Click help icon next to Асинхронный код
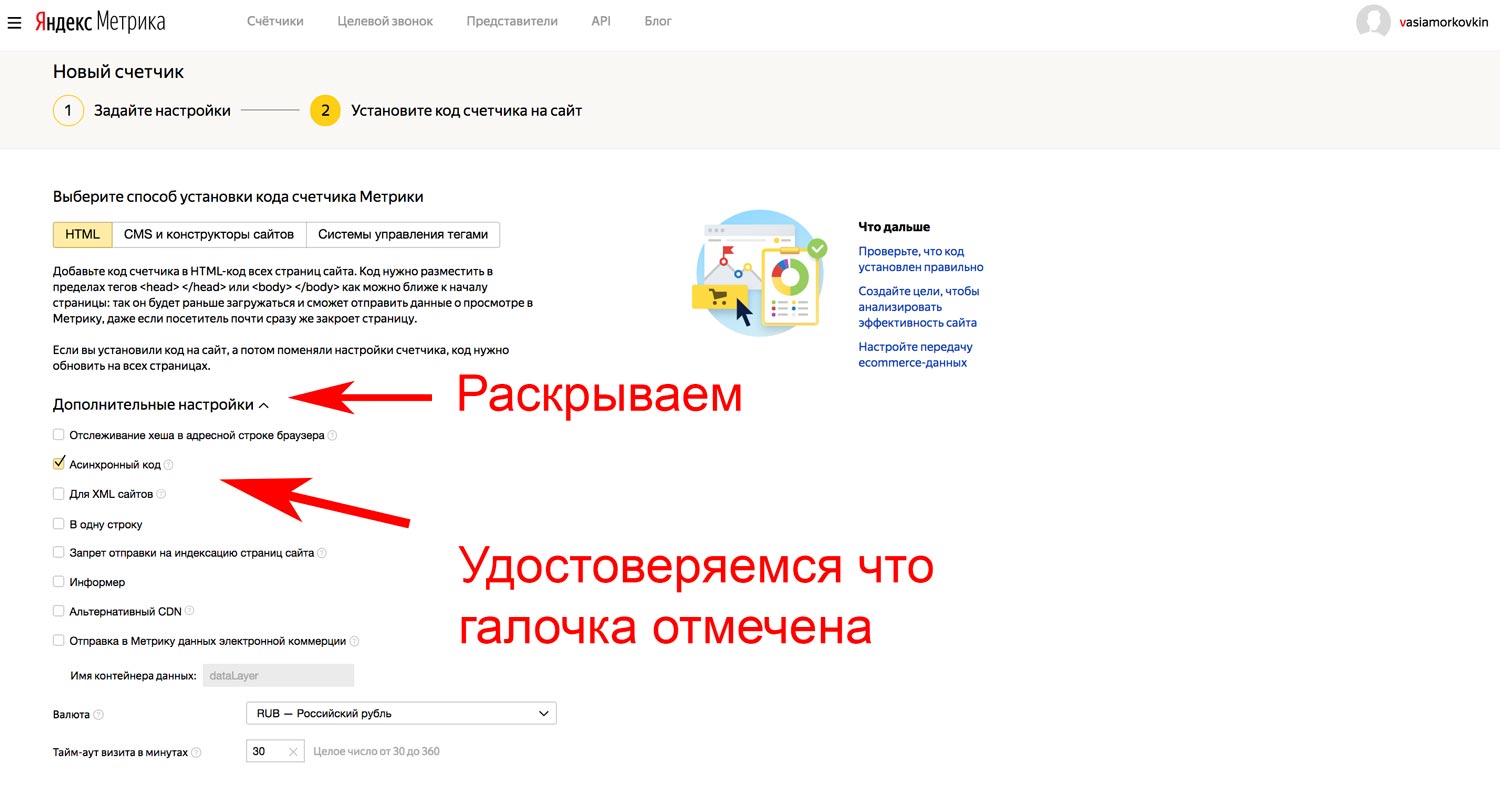Screen dimensions: 1500x801 168,465
